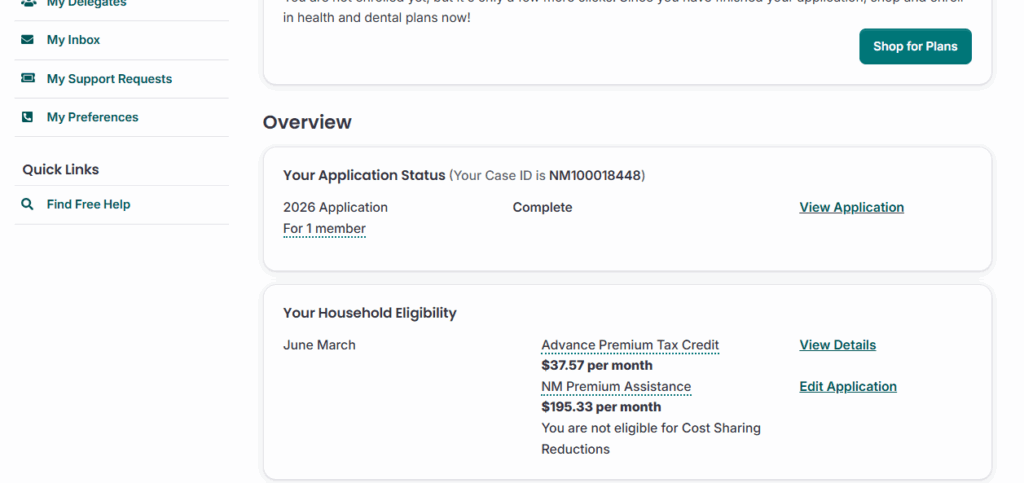1024x483 pixels.
Task: Click the household member name June March
Action: click(x=319, y=345)
